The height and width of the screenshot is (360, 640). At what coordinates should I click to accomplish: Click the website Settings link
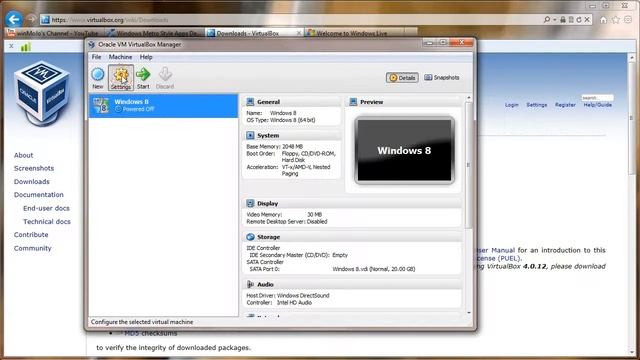[x=536, y=105]
